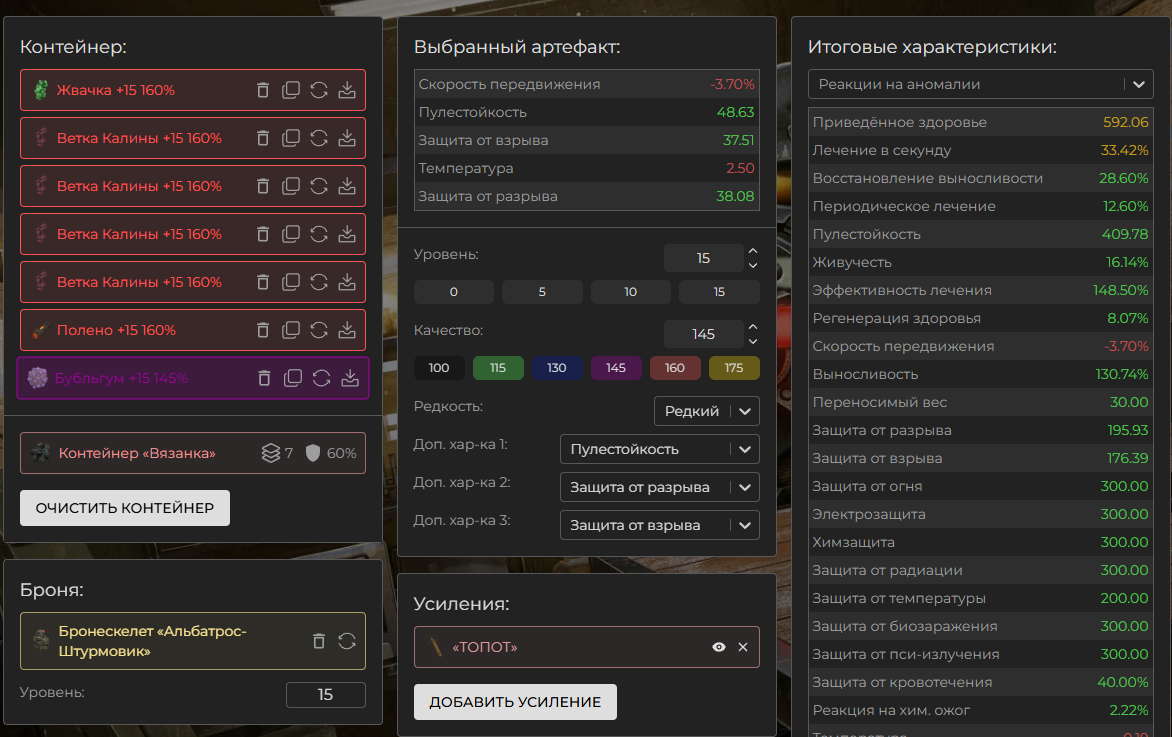Set artifact level preset to 10
The image size is (1172, 737).
pyautogui.click(x=630, y=292)
